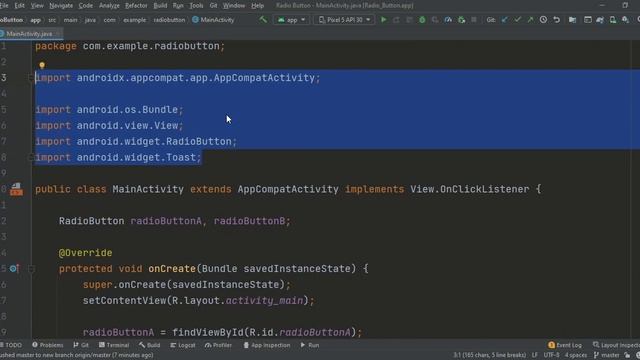Viewport: 640px width, 360px height.
Task: Open the AVD device manager icon
Action: pyautogui.click(x=613, y=20)
